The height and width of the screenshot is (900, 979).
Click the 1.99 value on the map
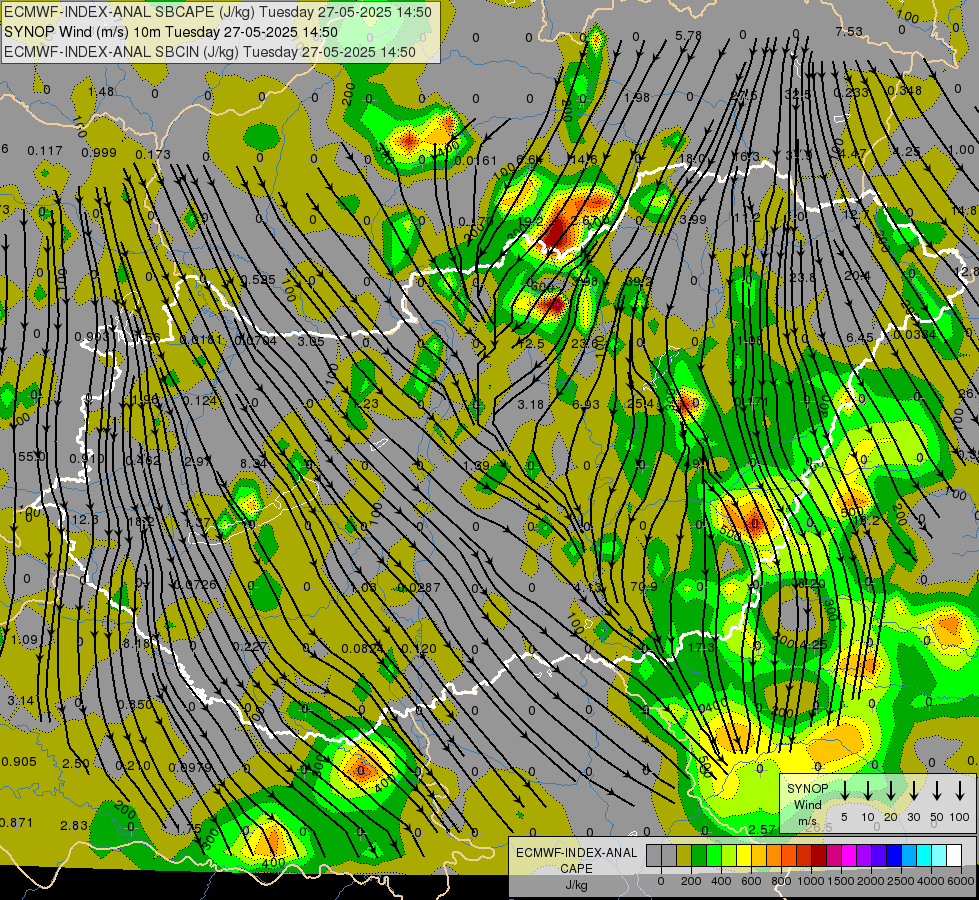pos(476,466)
